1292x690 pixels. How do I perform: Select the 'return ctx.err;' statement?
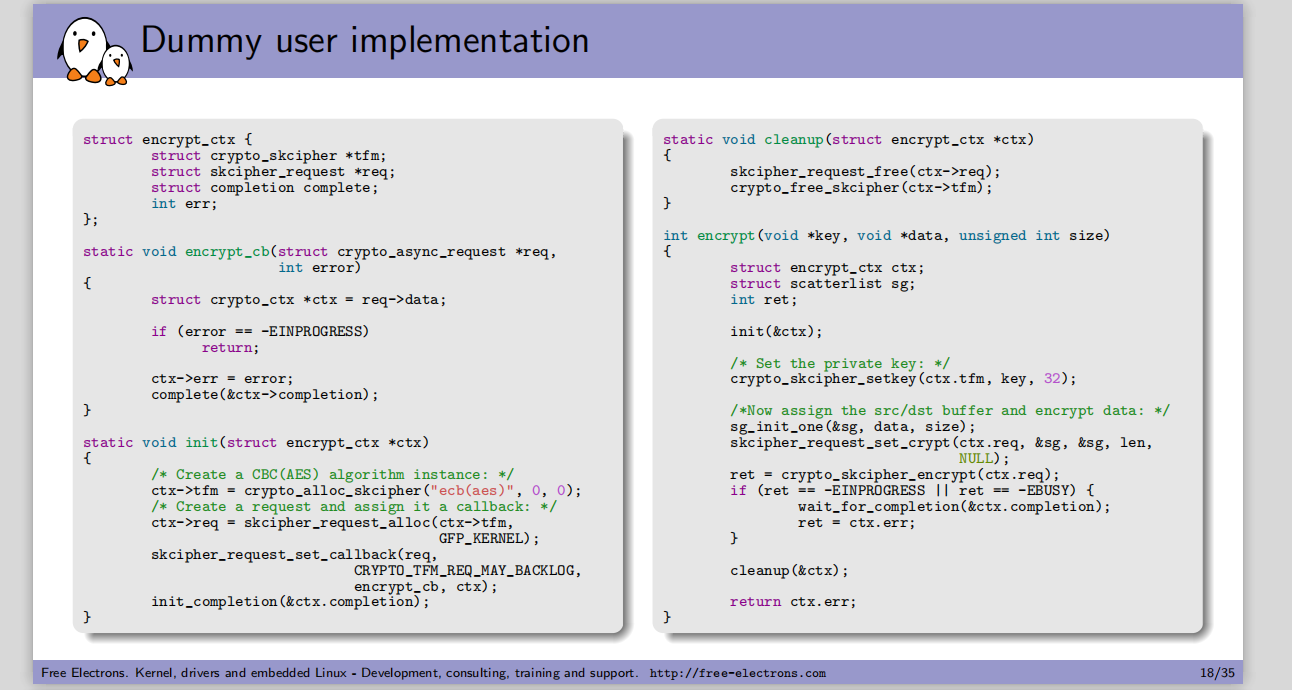tap(793, 602)
